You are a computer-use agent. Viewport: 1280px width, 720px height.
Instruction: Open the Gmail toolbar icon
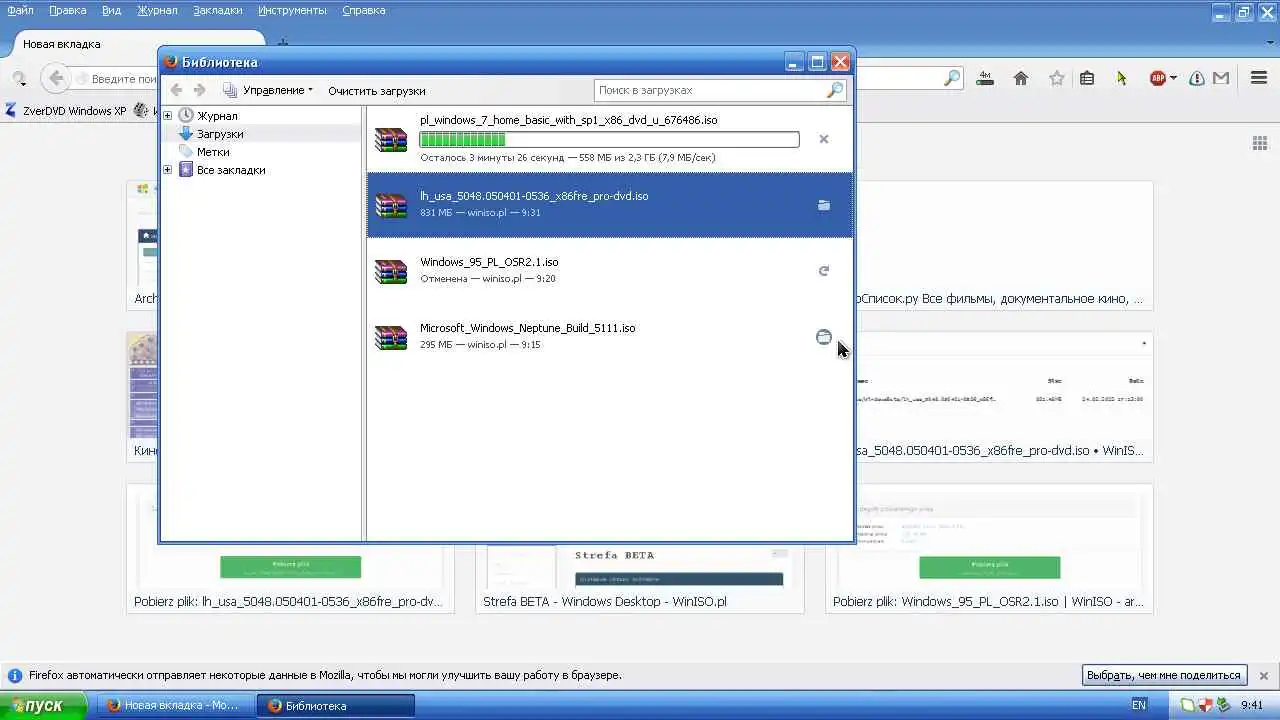[1221, 78]
